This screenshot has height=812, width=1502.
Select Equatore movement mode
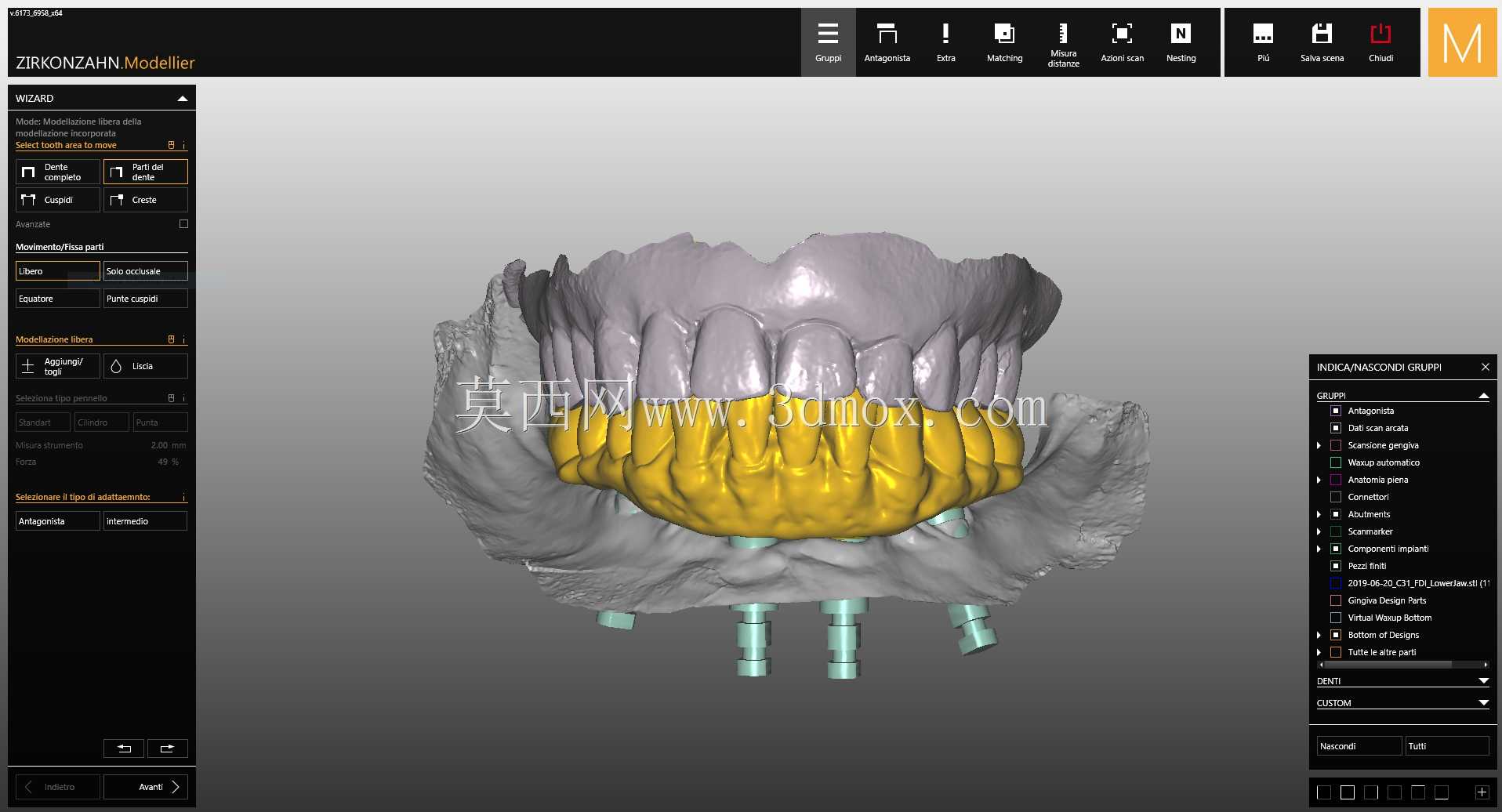[58, 299]
